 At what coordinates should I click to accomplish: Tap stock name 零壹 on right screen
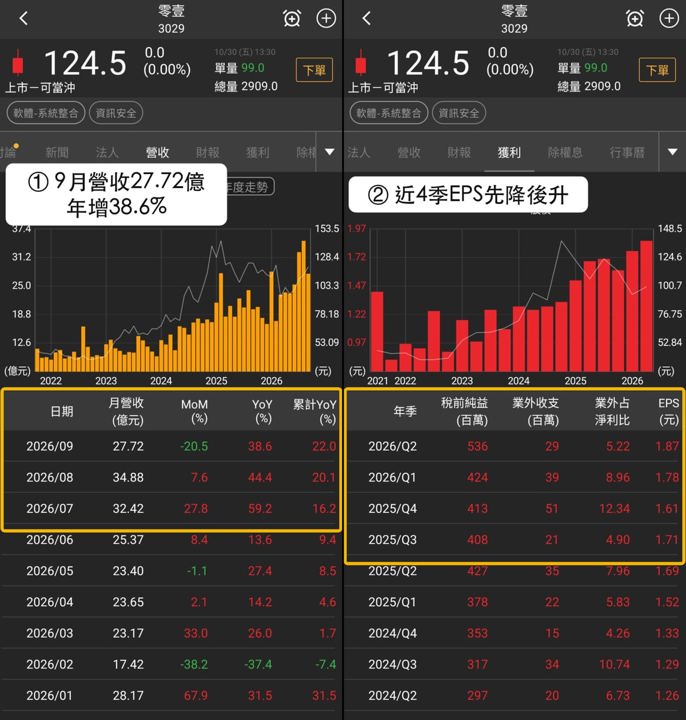[x=514, y=11]
